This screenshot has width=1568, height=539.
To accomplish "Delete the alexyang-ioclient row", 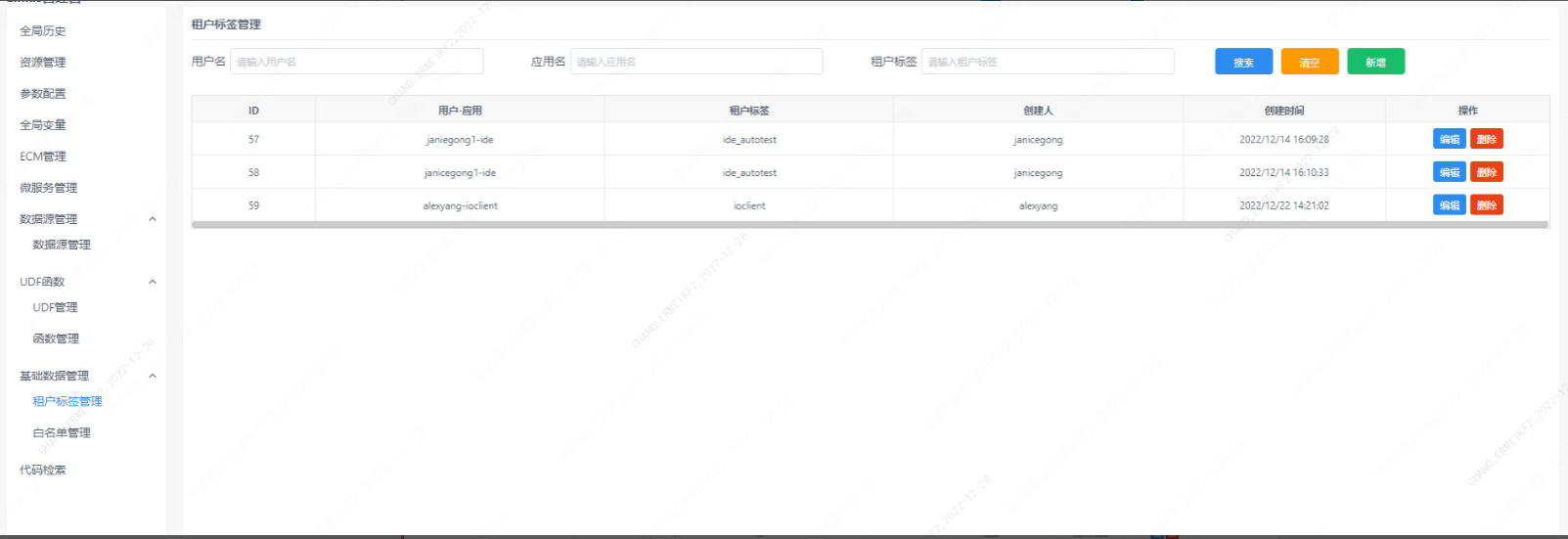I will tap(1486, 205).
